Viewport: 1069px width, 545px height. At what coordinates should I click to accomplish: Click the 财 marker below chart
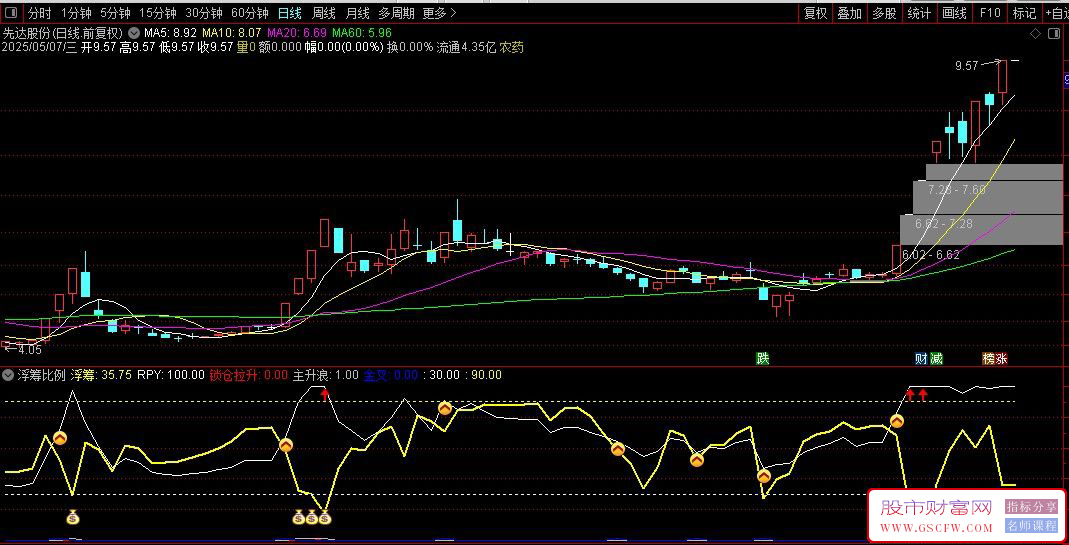pos(922,359)
